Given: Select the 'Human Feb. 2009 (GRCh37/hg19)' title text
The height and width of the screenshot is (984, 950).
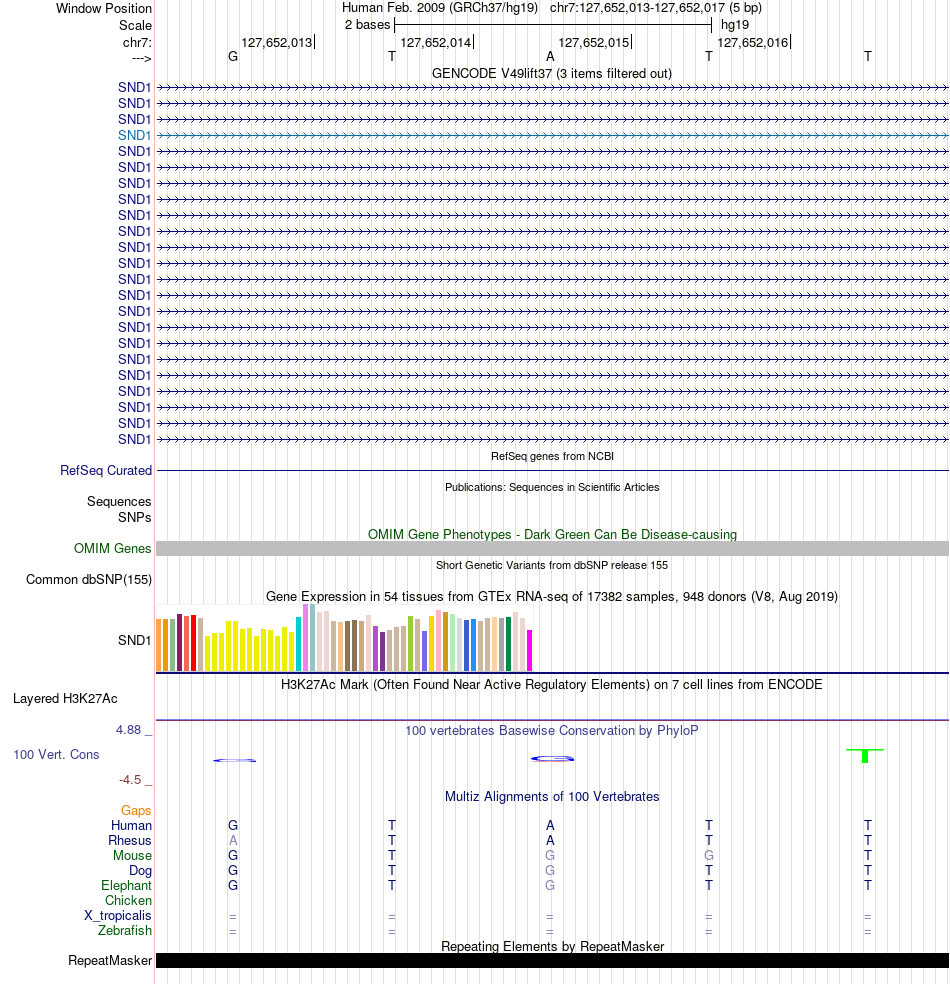Looking at the screenshot, I should click(x=440, y=8).
